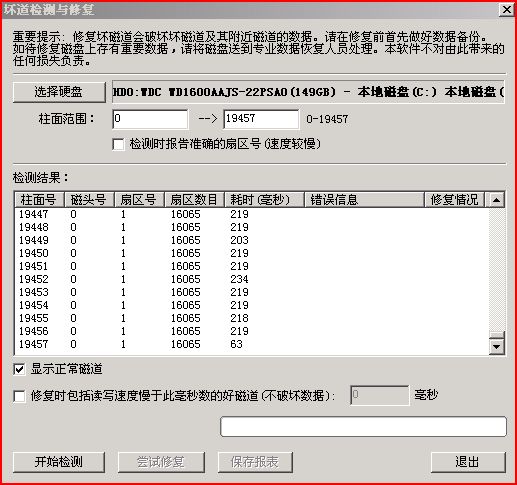The image size is (517, 485).
Task: Click the 扇区数目 column header
Action: [194, 200]
